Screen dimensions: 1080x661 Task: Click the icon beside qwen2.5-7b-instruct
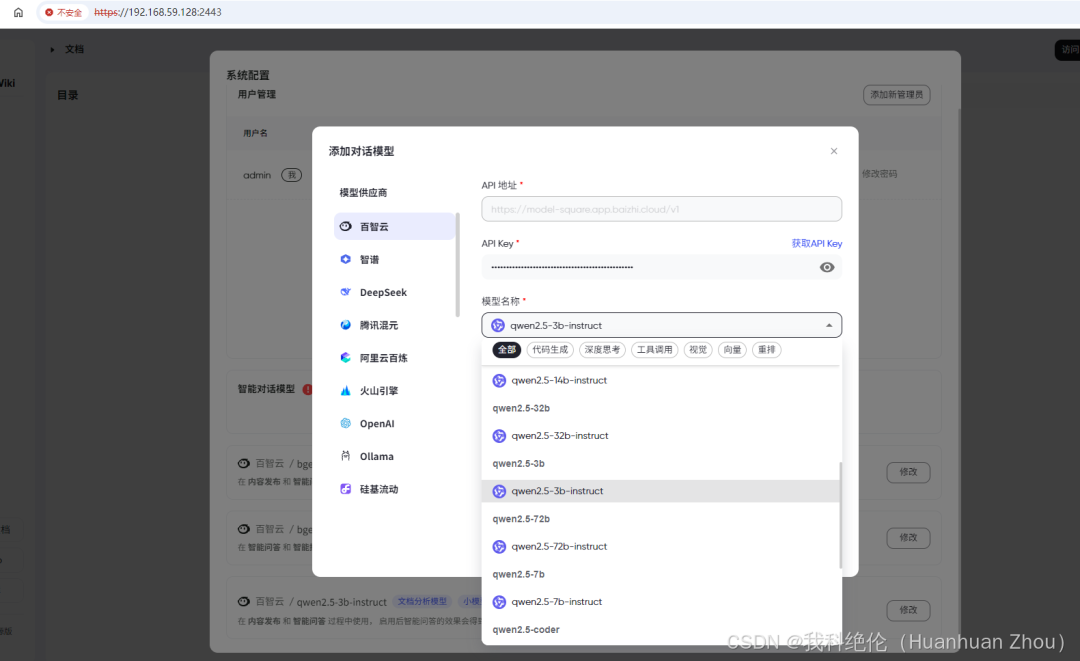[x=499, y=602]
